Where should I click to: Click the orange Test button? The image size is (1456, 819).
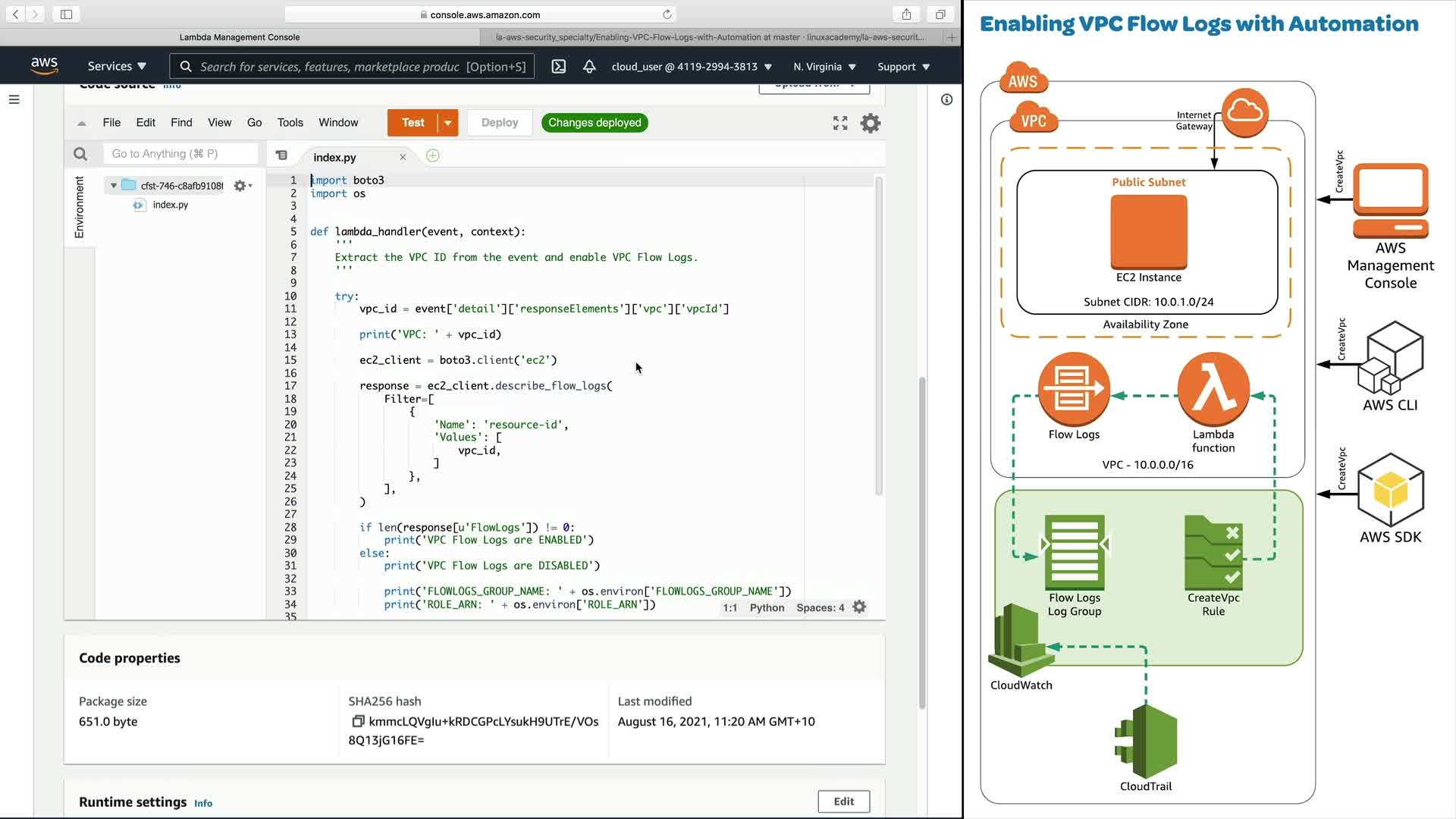413,123
